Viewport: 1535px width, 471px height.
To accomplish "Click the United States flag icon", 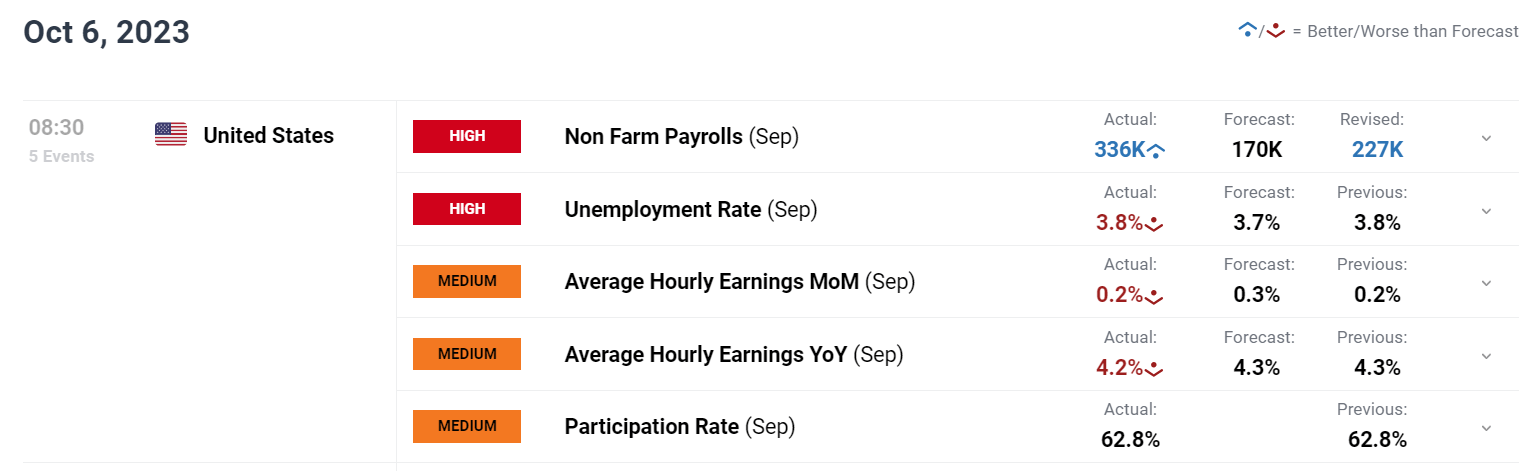I will point(171,134).
